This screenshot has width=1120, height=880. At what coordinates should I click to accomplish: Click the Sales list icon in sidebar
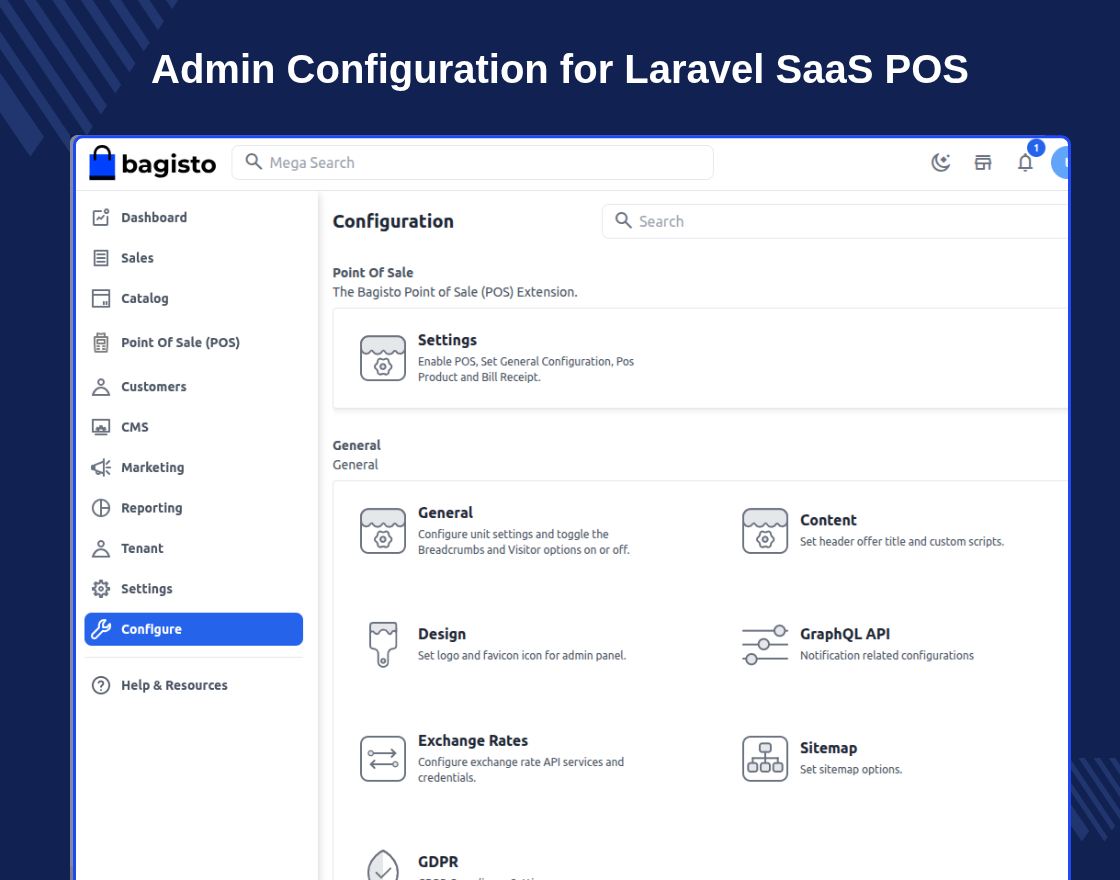coord(101,258)
